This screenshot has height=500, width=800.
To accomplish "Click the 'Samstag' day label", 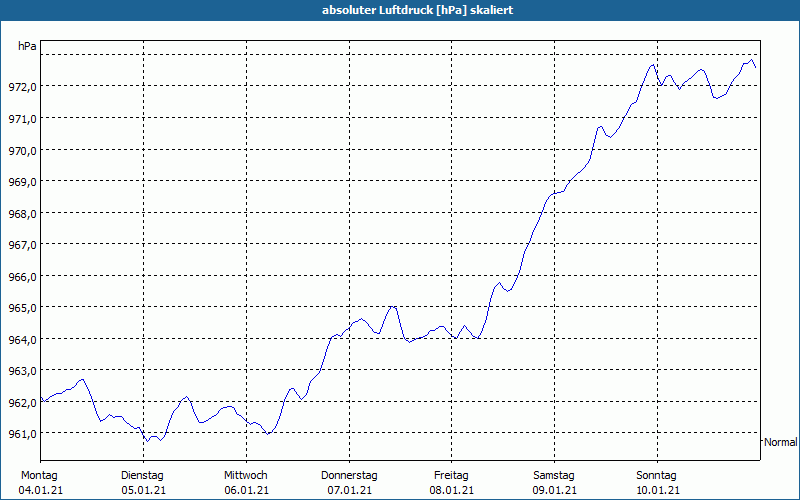I will click(554, 476).
